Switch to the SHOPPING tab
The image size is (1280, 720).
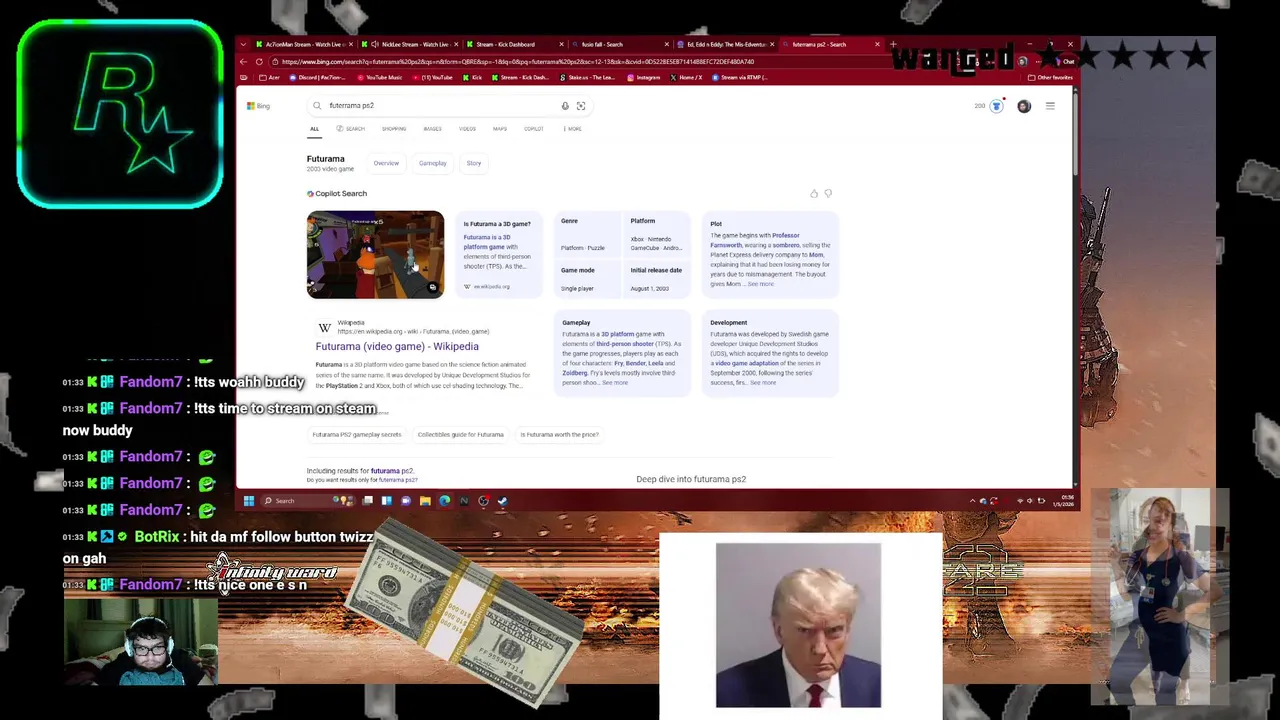pos(394,129)
